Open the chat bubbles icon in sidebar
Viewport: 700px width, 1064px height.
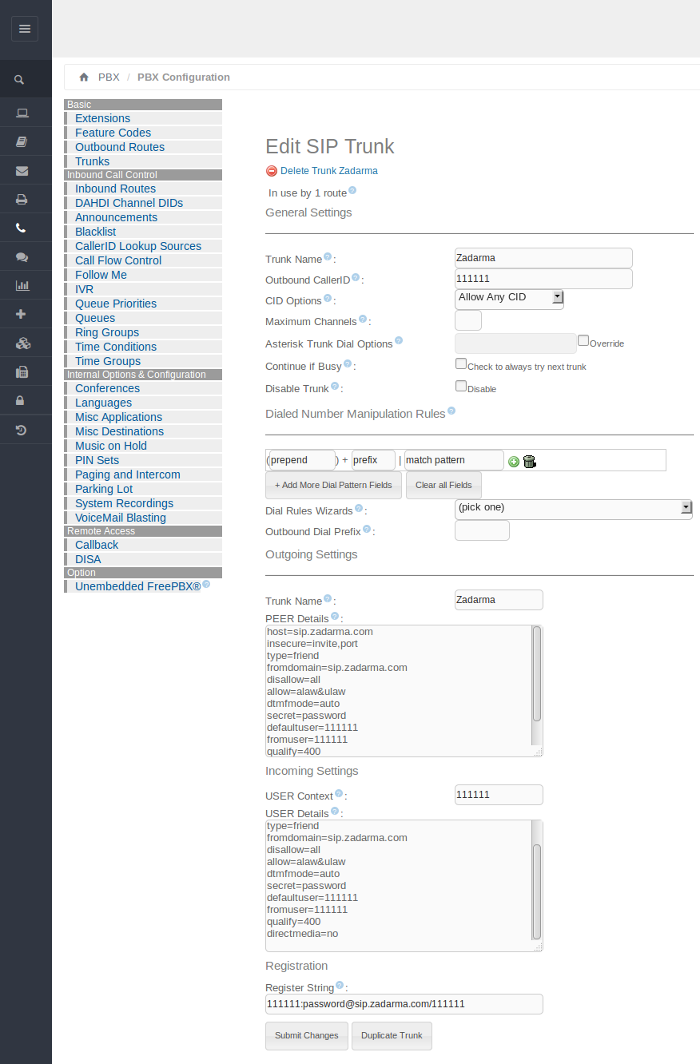[x=22, y=257]
